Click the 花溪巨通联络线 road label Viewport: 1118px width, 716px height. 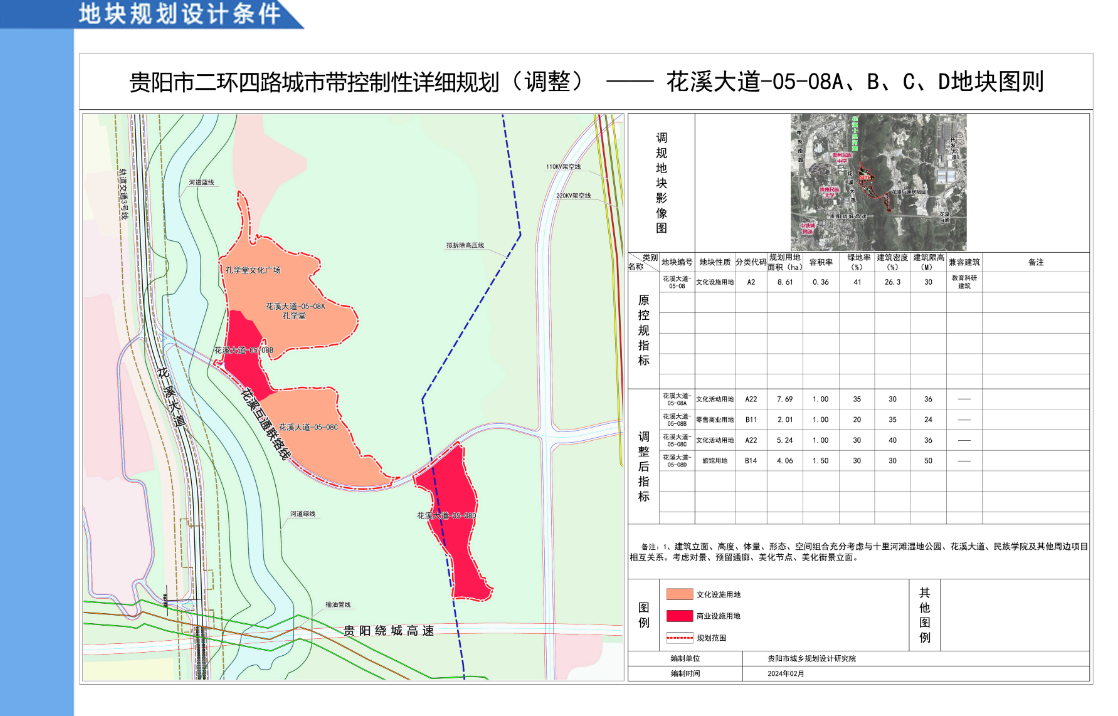pyautogui.click(x=264, y=428)
